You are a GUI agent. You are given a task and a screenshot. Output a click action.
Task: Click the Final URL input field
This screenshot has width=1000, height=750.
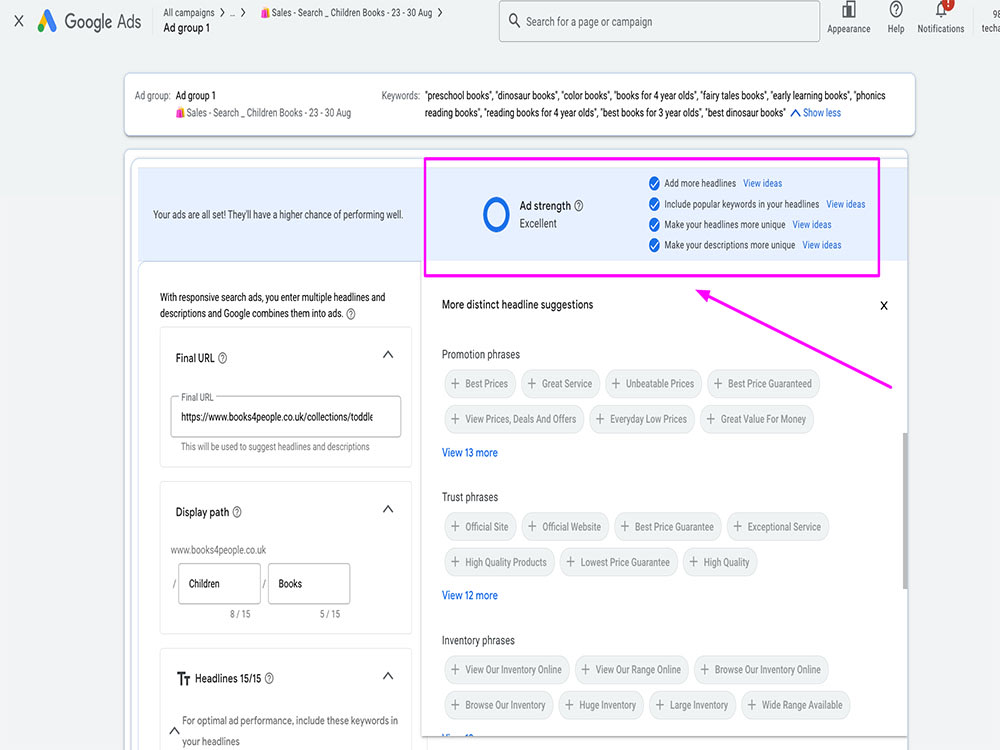286,416
